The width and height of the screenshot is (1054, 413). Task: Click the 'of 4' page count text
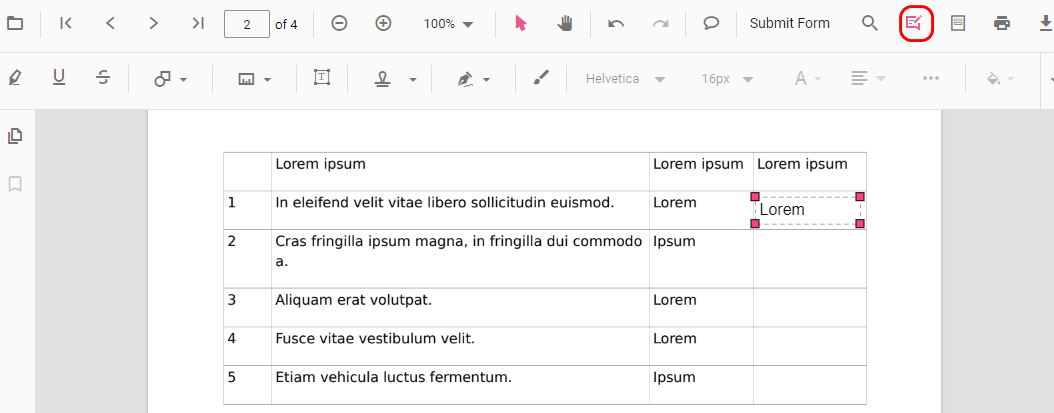pyautogui.click(x=286, y=24)
